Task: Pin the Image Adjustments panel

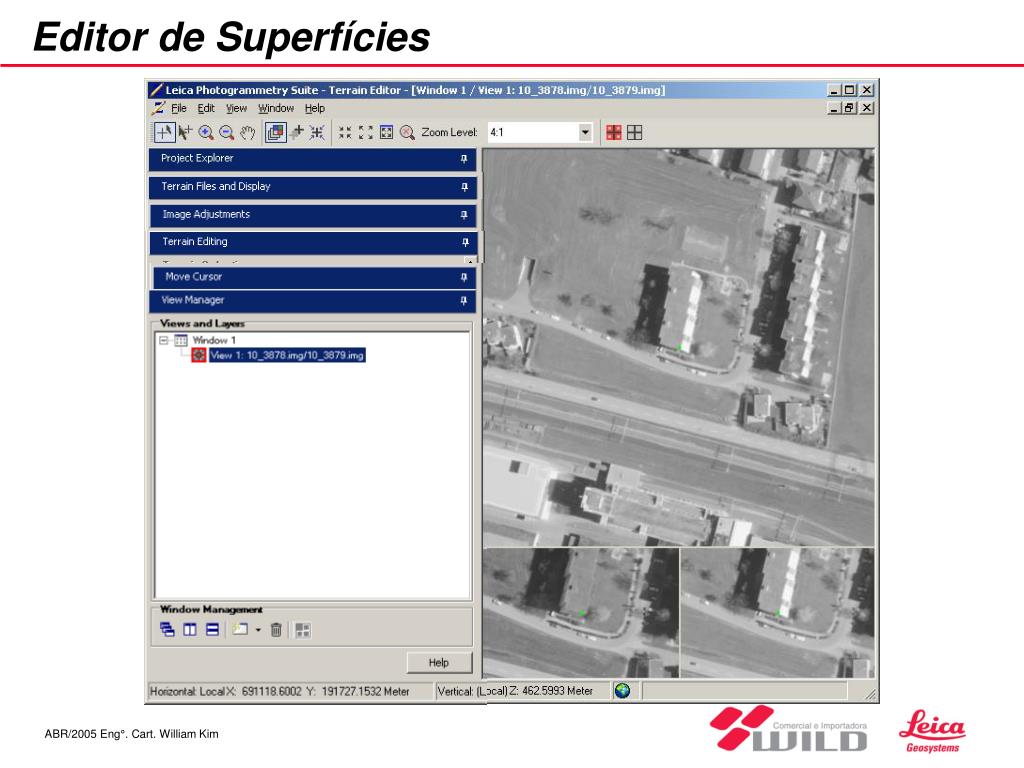Action: 464,215
